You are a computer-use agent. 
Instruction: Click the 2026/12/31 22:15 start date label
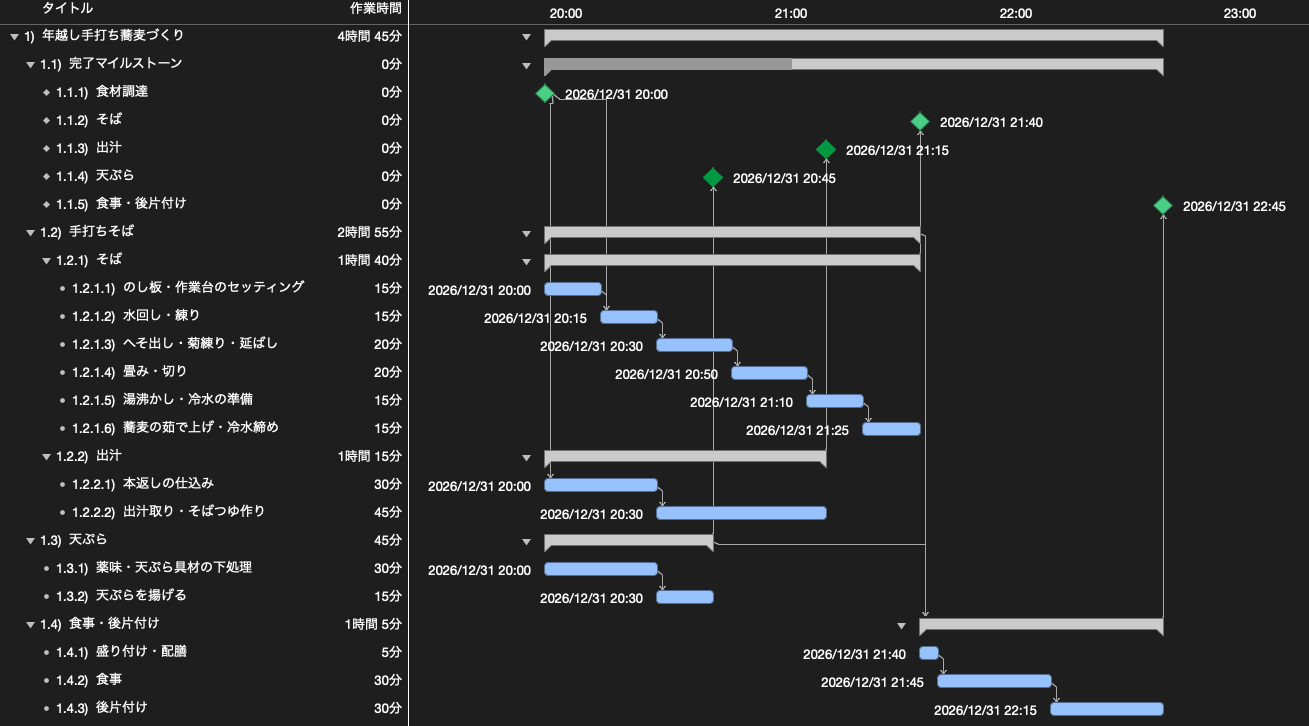click(x=985, y=711)
